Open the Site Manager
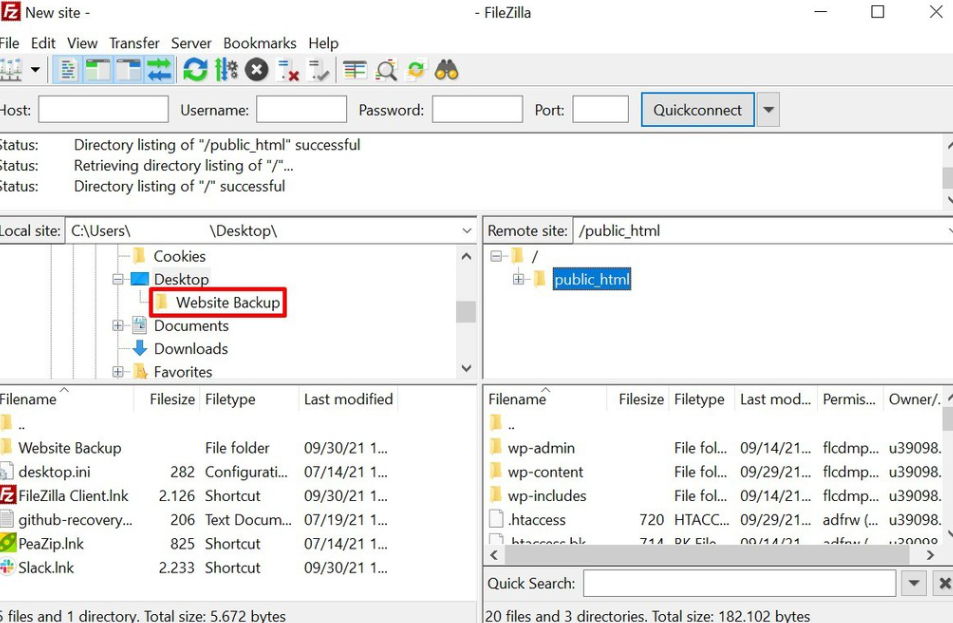The width and height of the screenshot is (953, 623). (14, 70)
